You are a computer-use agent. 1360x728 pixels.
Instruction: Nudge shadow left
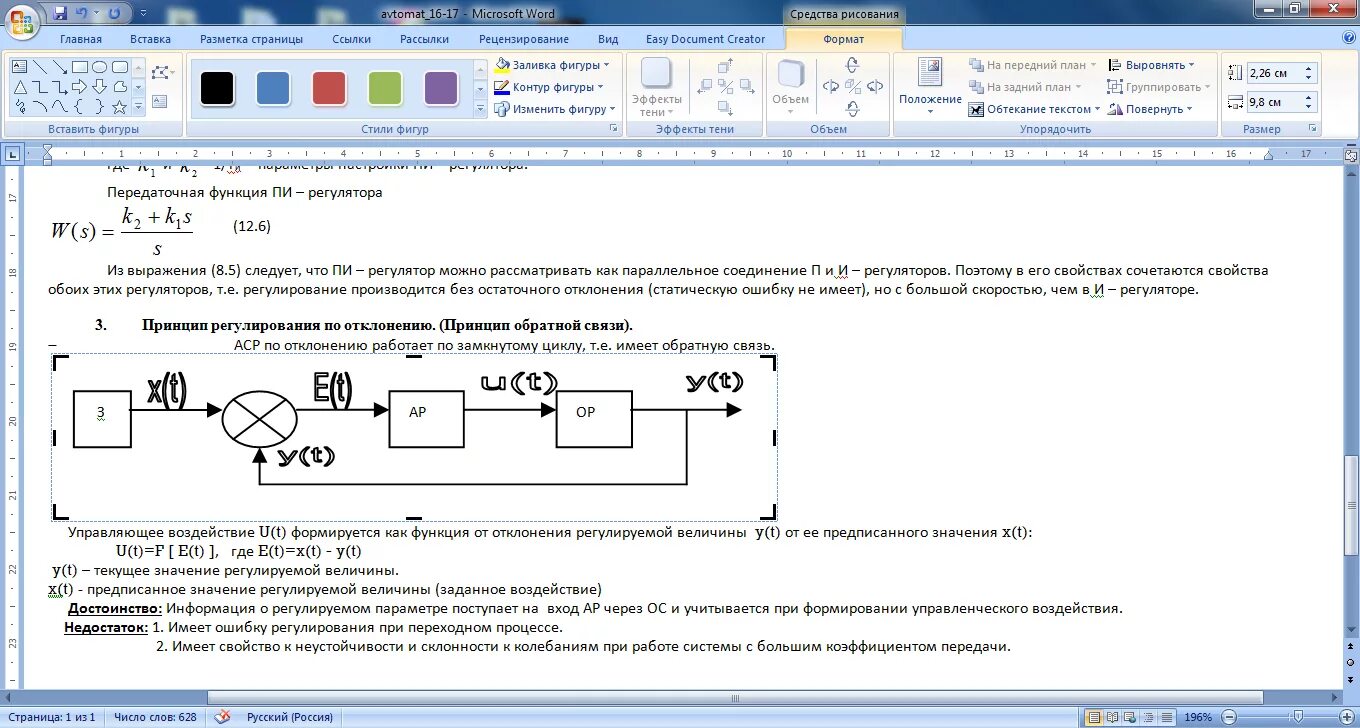click(706, 87)
